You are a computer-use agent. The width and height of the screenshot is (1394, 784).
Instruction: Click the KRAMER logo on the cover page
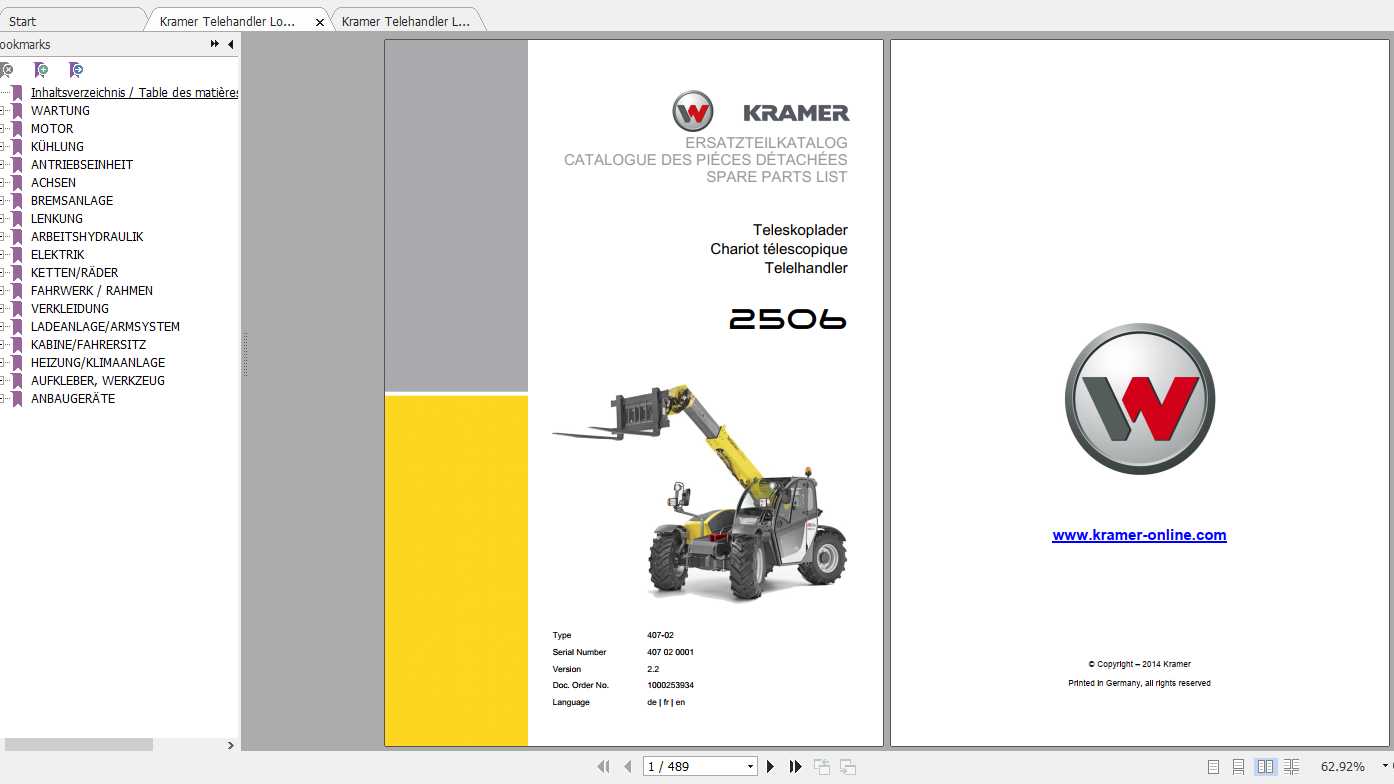761,111
